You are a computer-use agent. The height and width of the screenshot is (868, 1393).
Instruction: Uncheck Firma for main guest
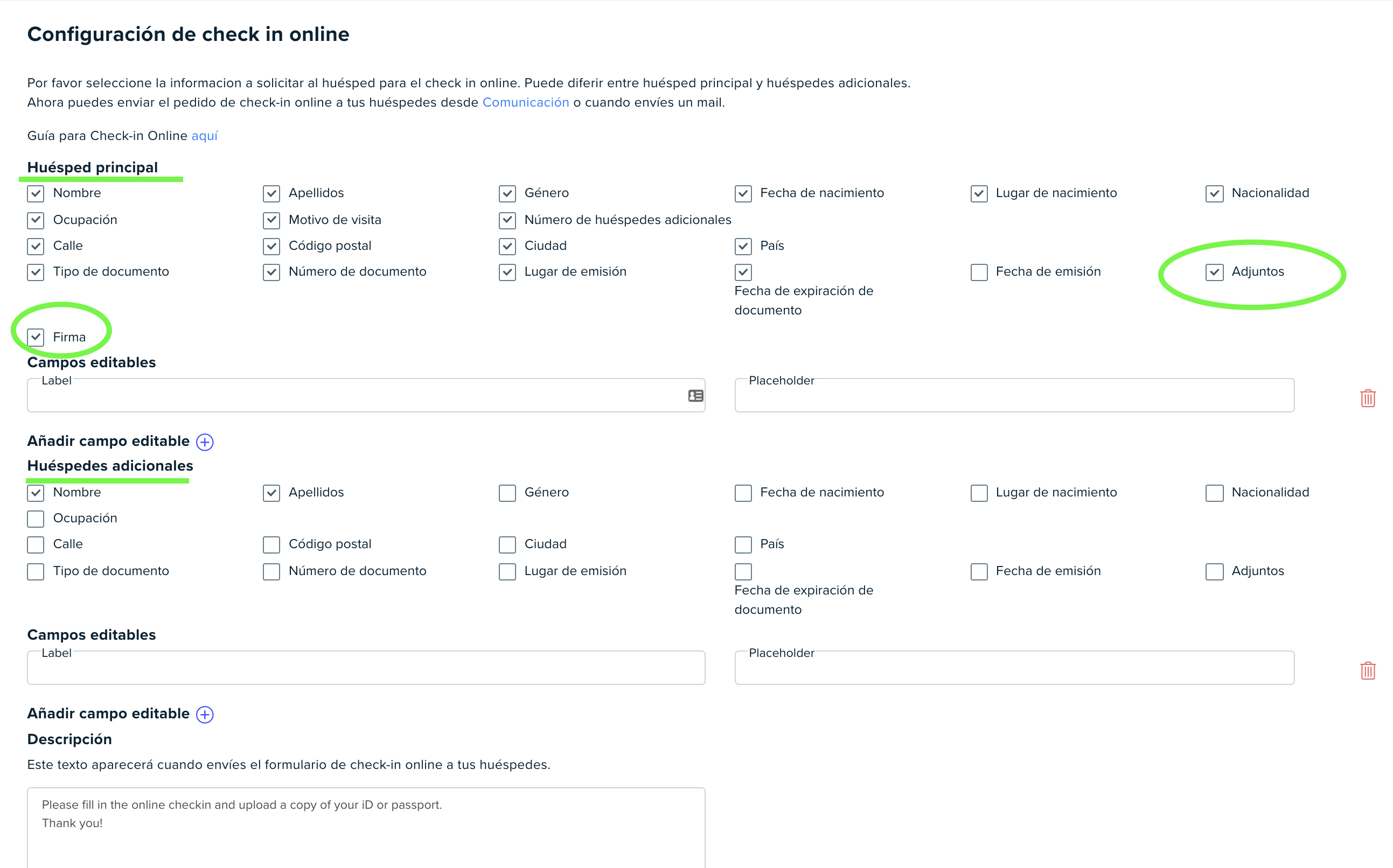pyautogui.click(x=36, y=337)
